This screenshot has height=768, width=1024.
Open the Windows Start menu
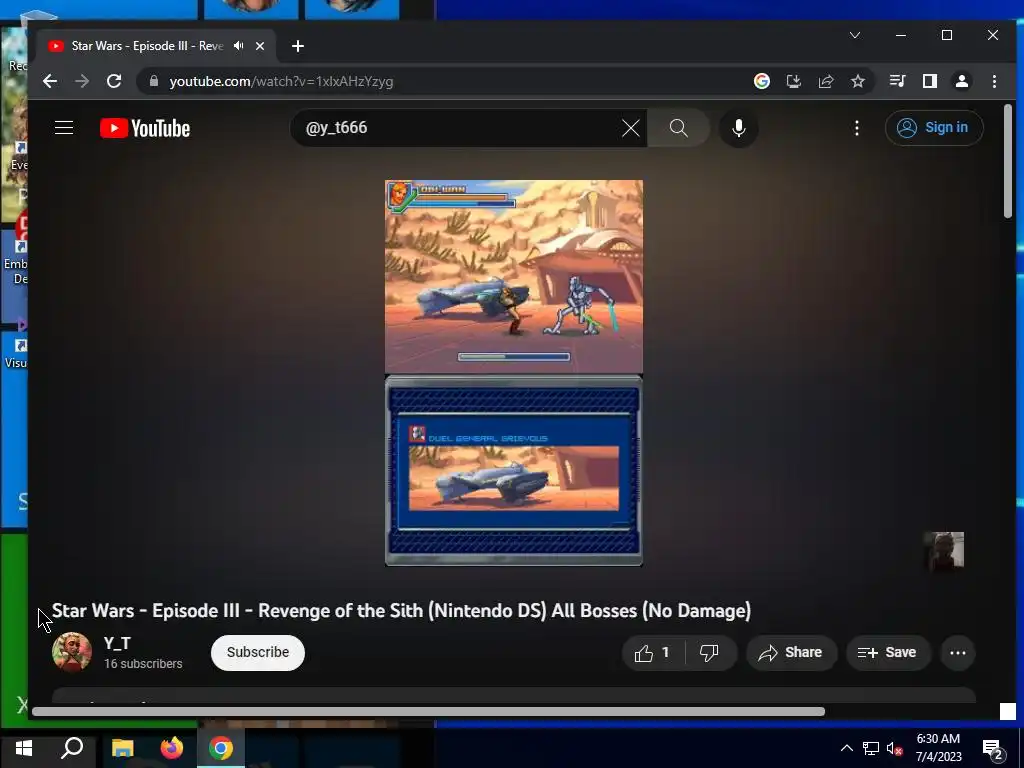(x=24, y=748)
